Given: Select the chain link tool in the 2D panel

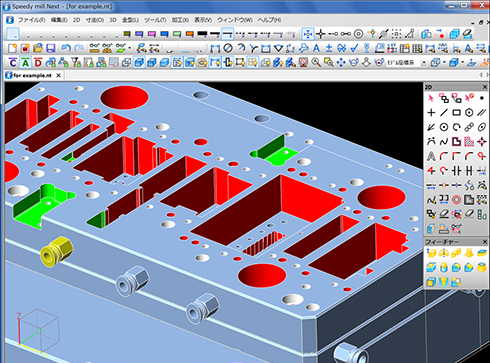Looking at the screenshot, I should click(x=469, y=127).
